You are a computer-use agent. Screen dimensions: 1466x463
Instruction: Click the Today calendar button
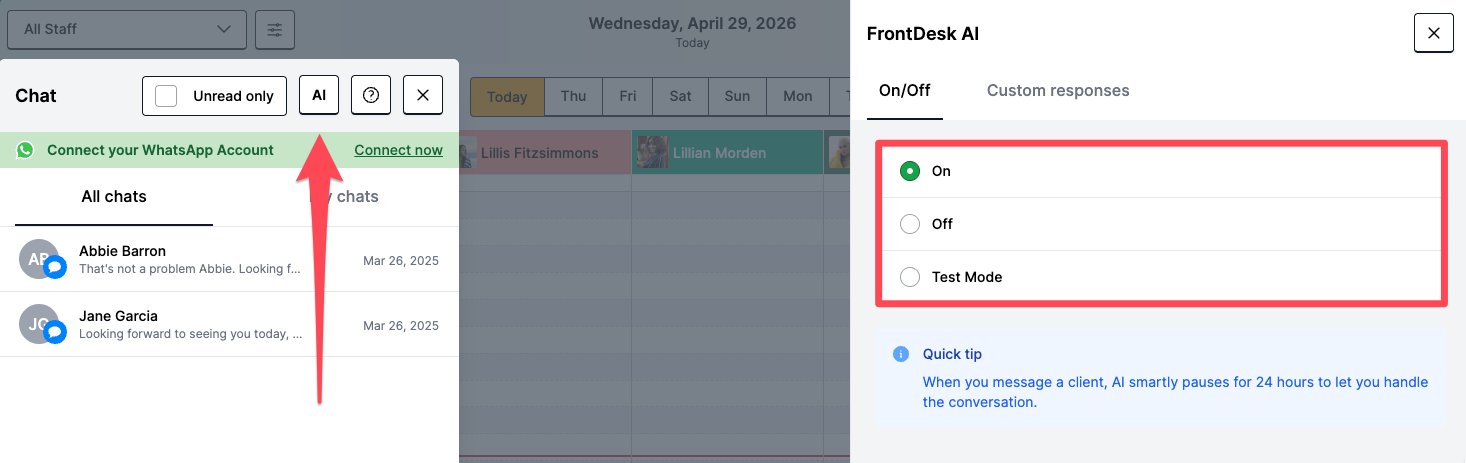507,97
